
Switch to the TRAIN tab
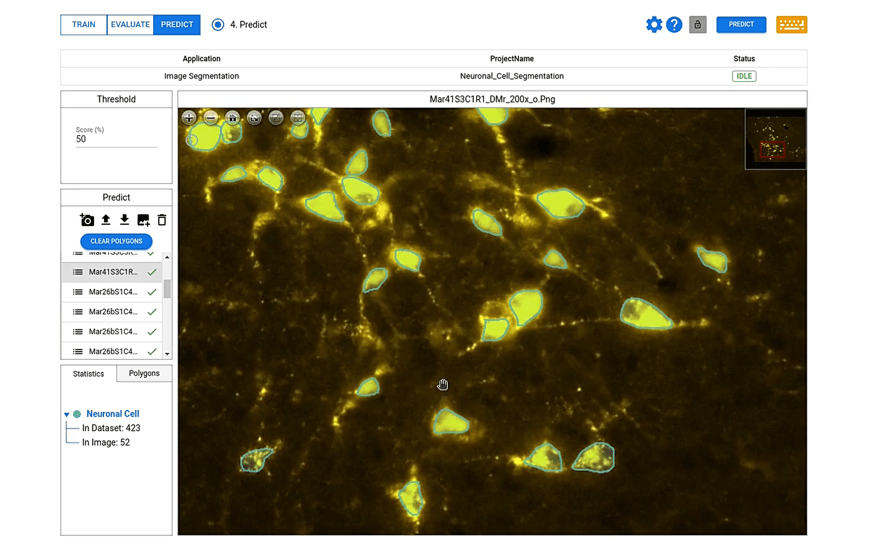[84, 25]
